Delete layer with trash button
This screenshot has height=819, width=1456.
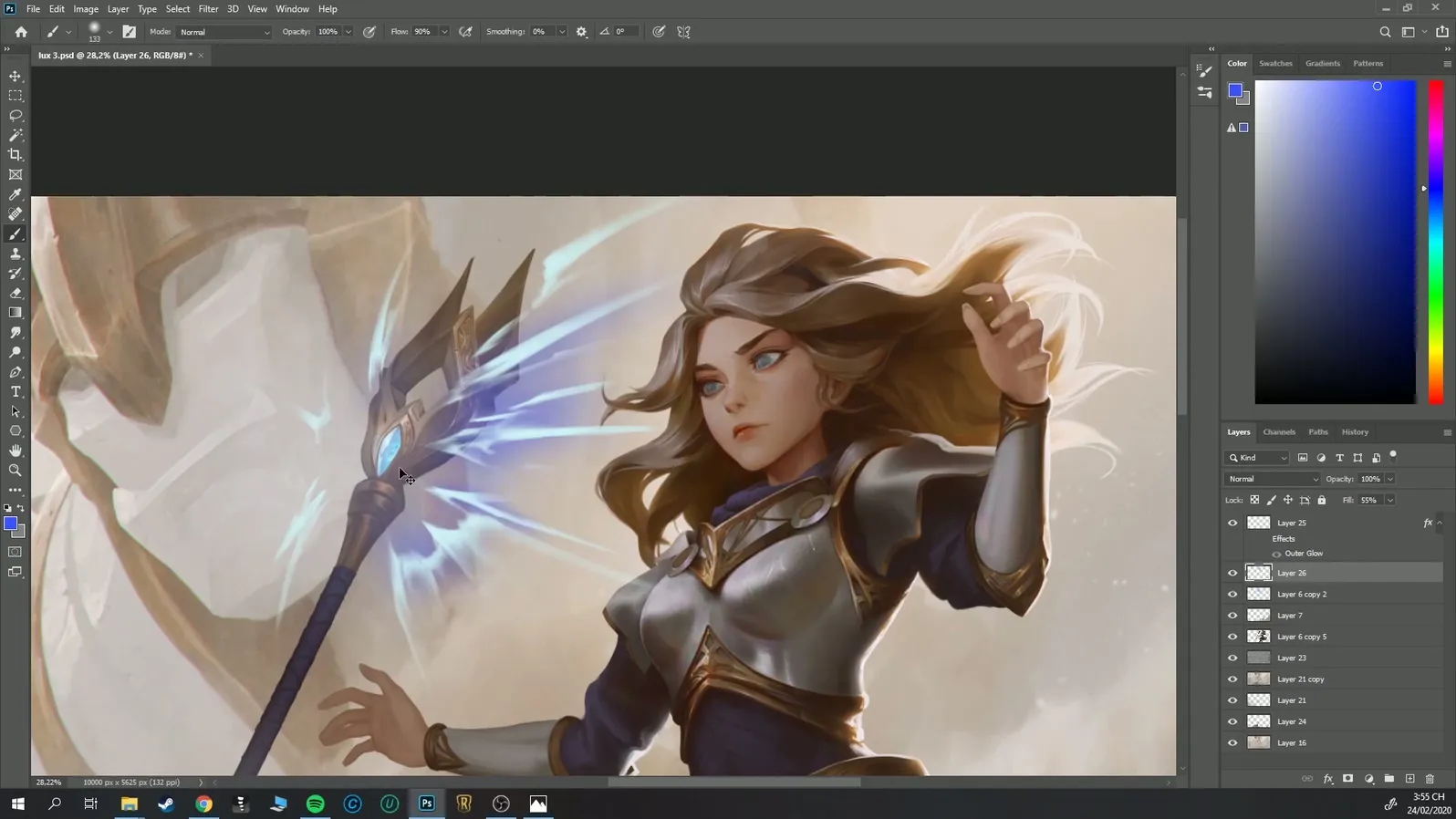click(1430, 779)
